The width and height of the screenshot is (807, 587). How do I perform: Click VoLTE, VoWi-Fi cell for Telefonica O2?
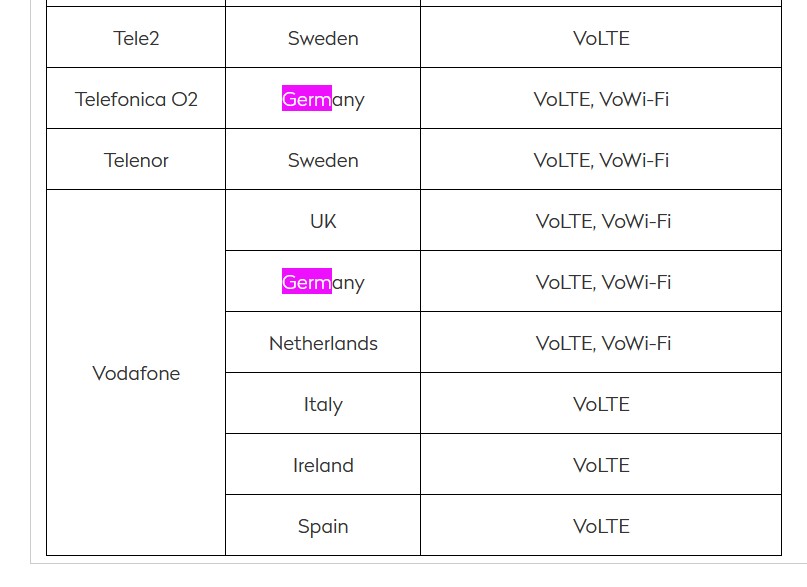click(601, 98)
